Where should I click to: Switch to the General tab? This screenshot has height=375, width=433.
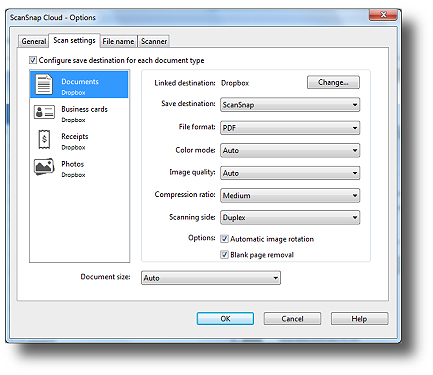(x=33, y=41)
